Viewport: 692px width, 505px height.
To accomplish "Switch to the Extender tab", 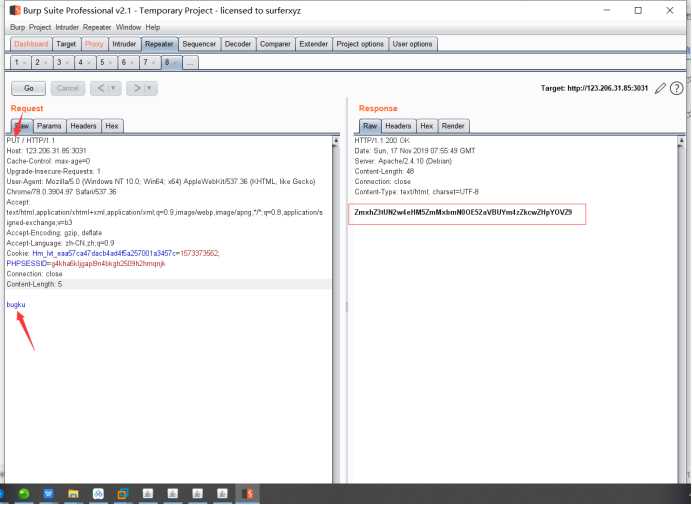I will coord(313,44).
